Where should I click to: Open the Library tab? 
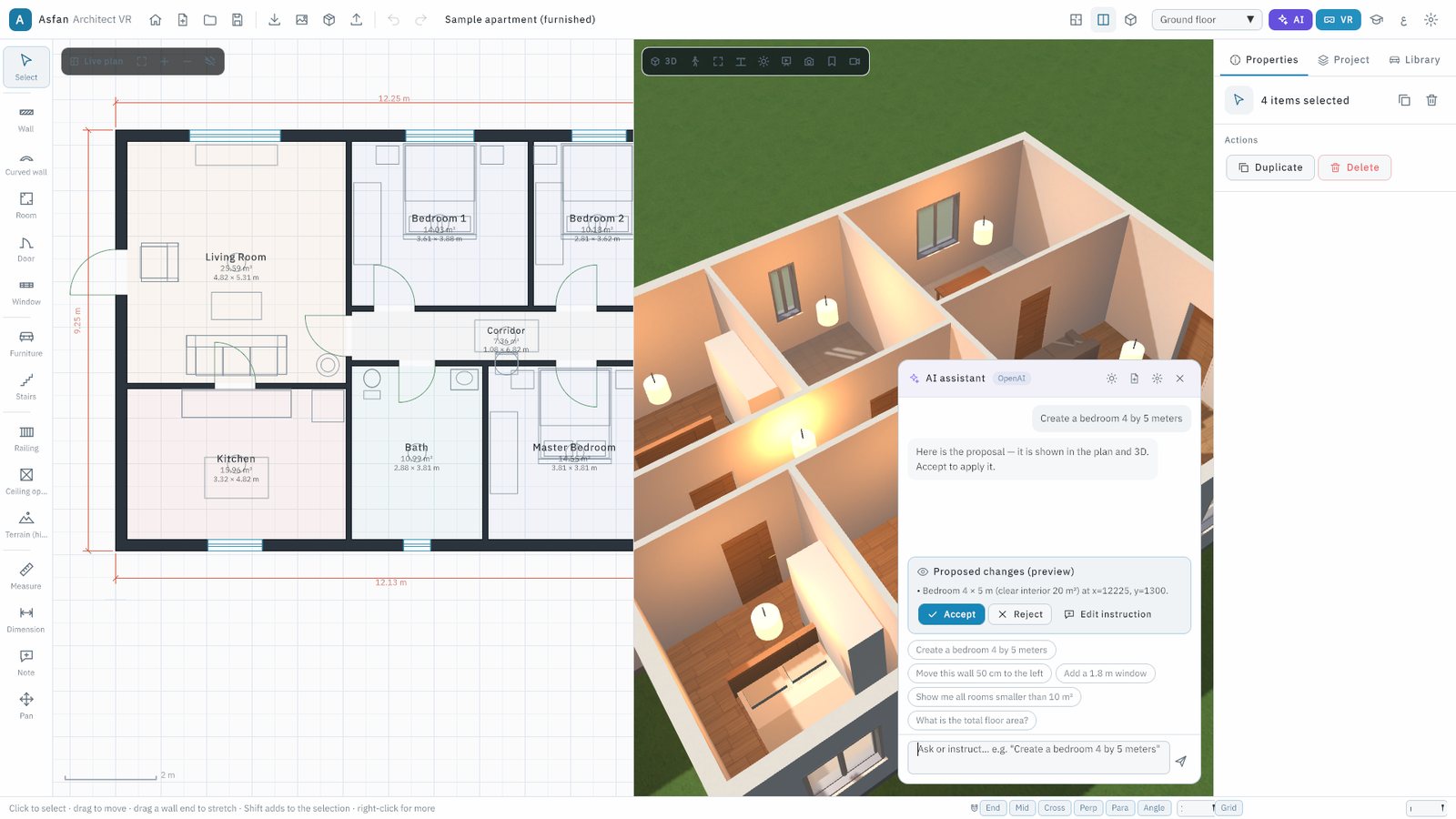tap(1414, 60)
